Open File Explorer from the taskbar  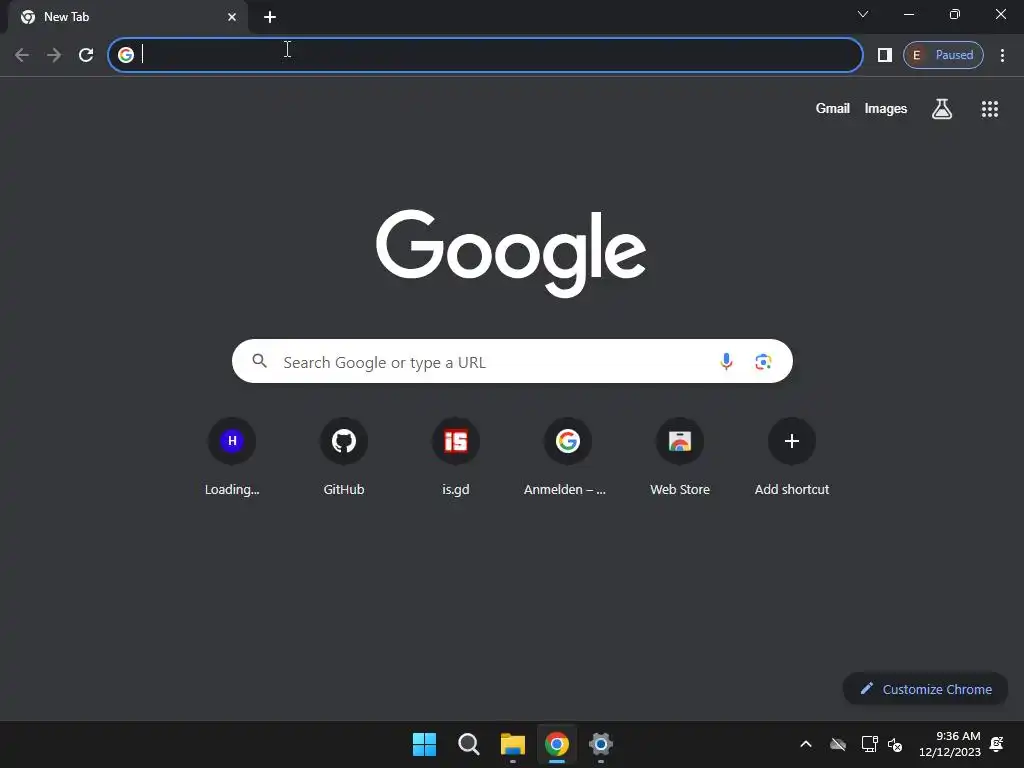513,744
